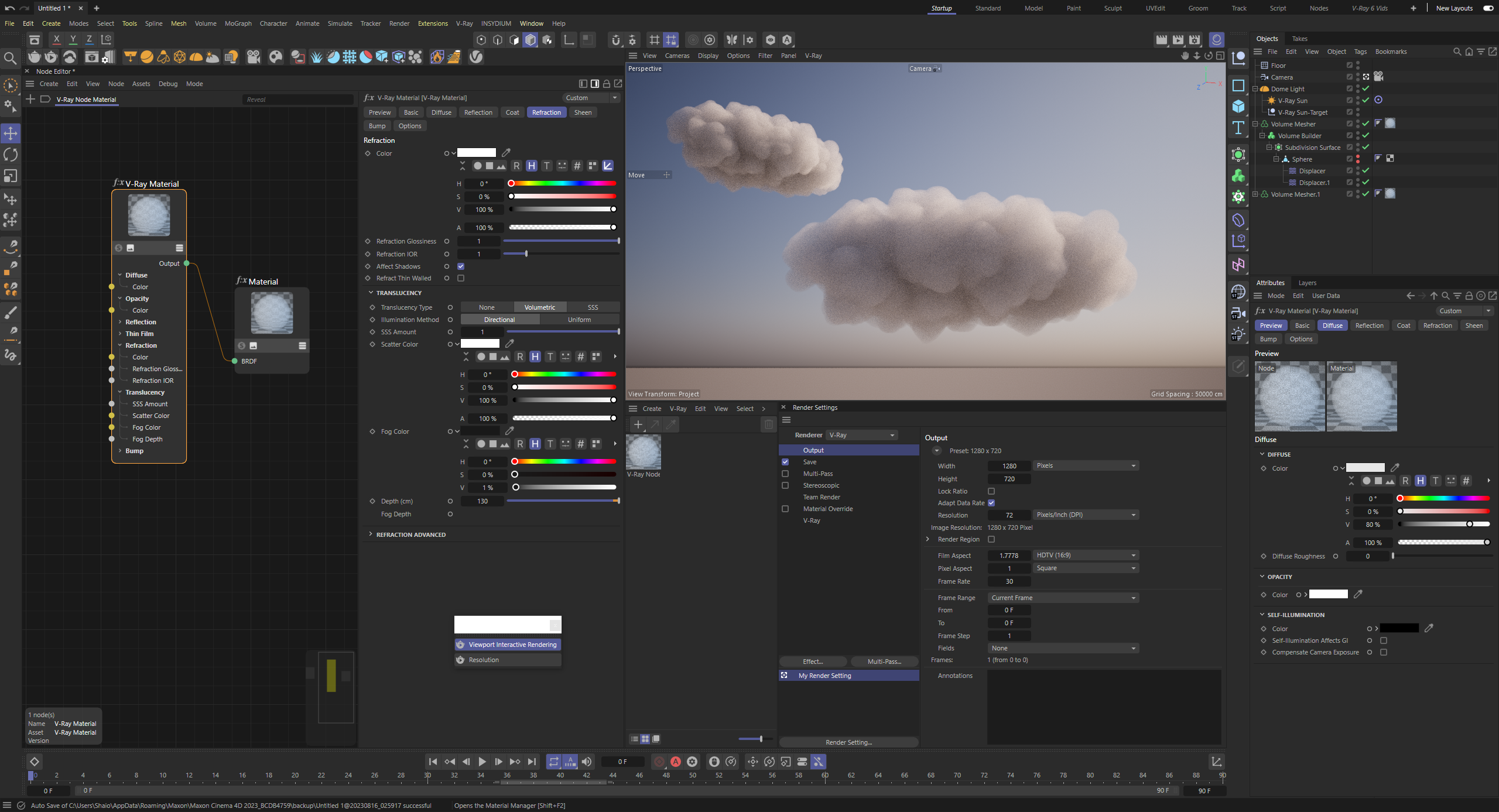The image size is (1499, 812).
Task: Open the Film Aspect HDTV (16:9) dropdown
Action: (1086, 555)
